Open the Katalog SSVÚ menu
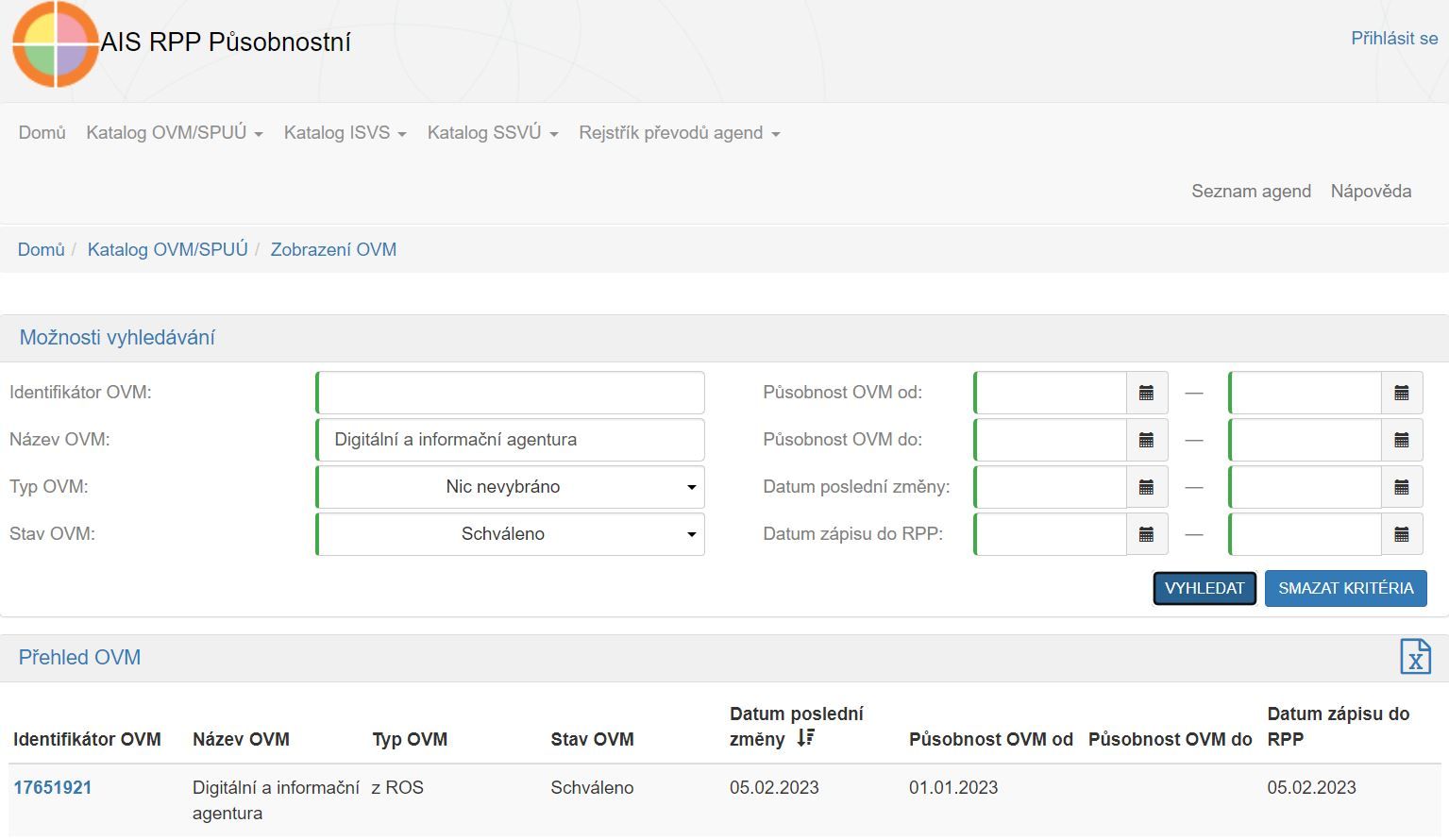Image resolution: width=1449 pixels, height=840 pixels. coord(493,133)
